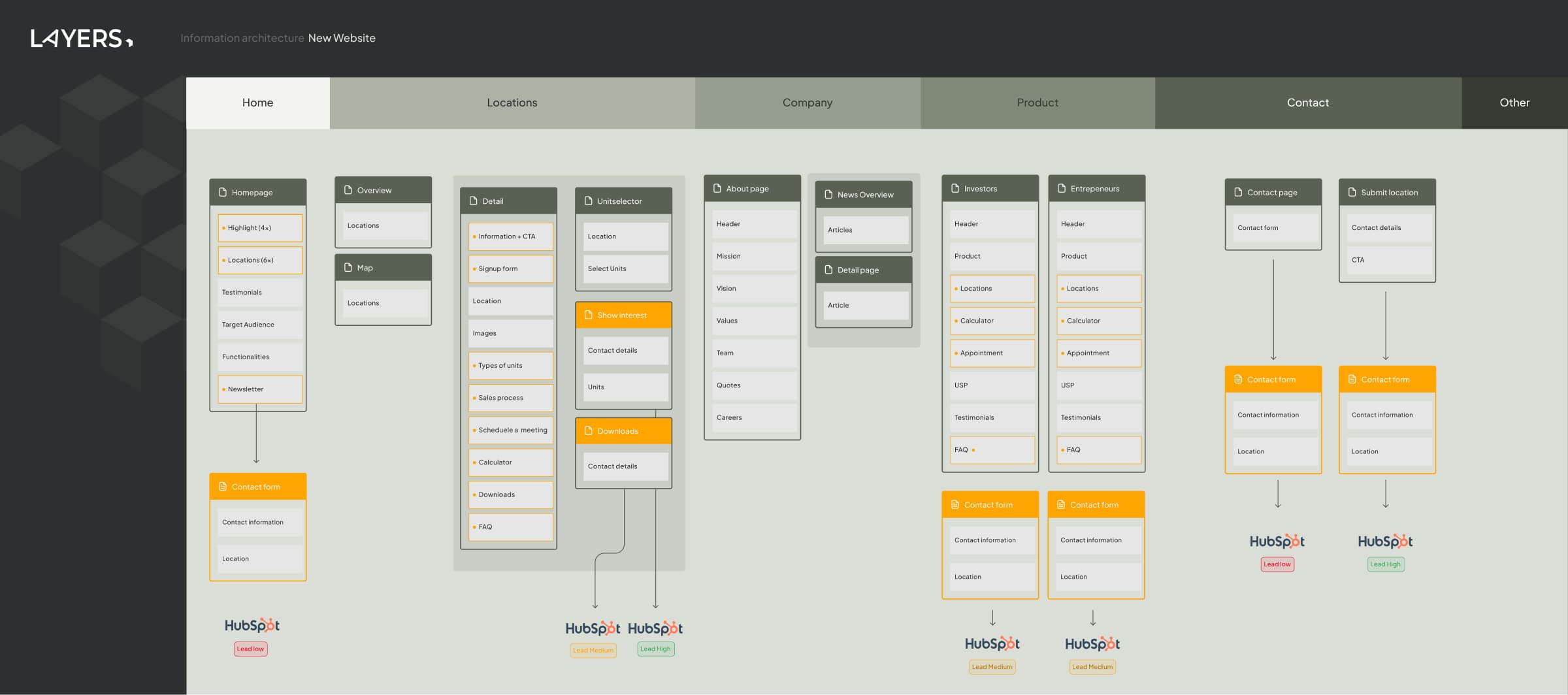The width and height of the screenshot is (1568, 695).
Task: Click the page icon beside Entrepeneurs
Action: [x=1062, y=188]
